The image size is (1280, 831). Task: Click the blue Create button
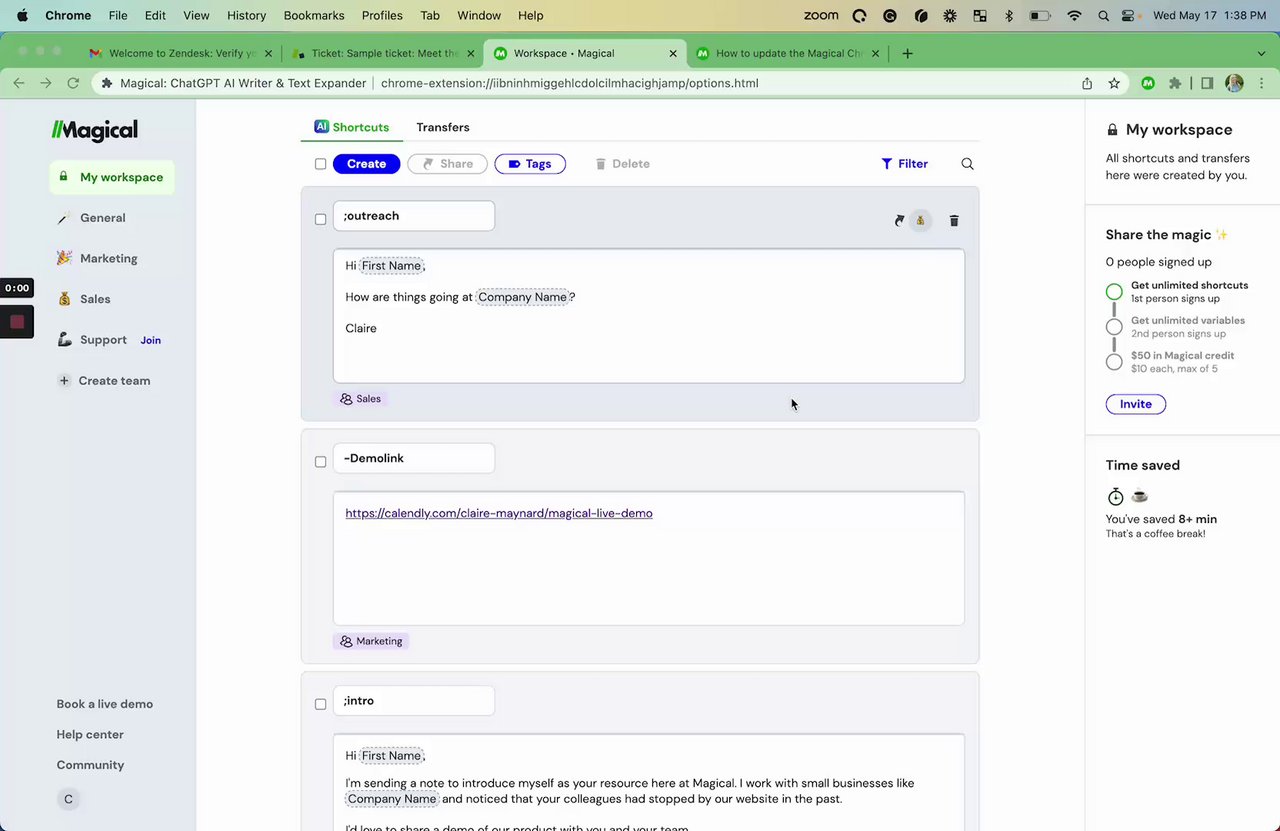(366, 164)
